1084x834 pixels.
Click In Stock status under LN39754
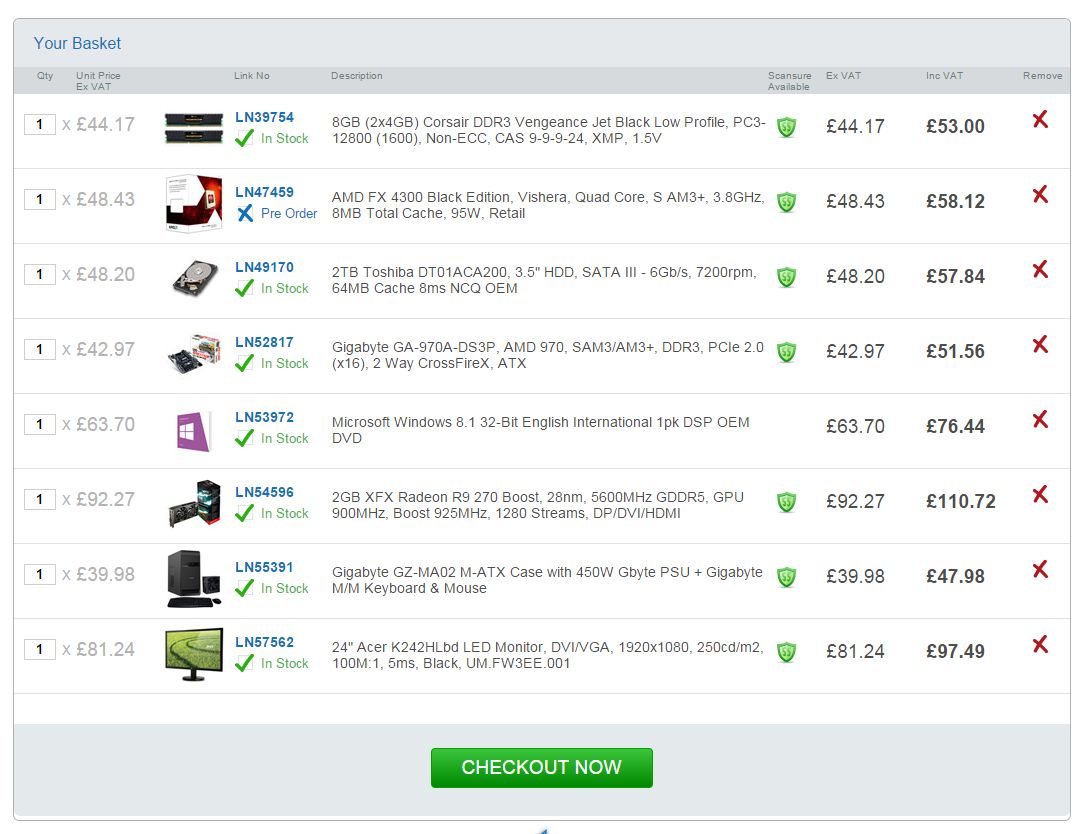click(284, 139)
